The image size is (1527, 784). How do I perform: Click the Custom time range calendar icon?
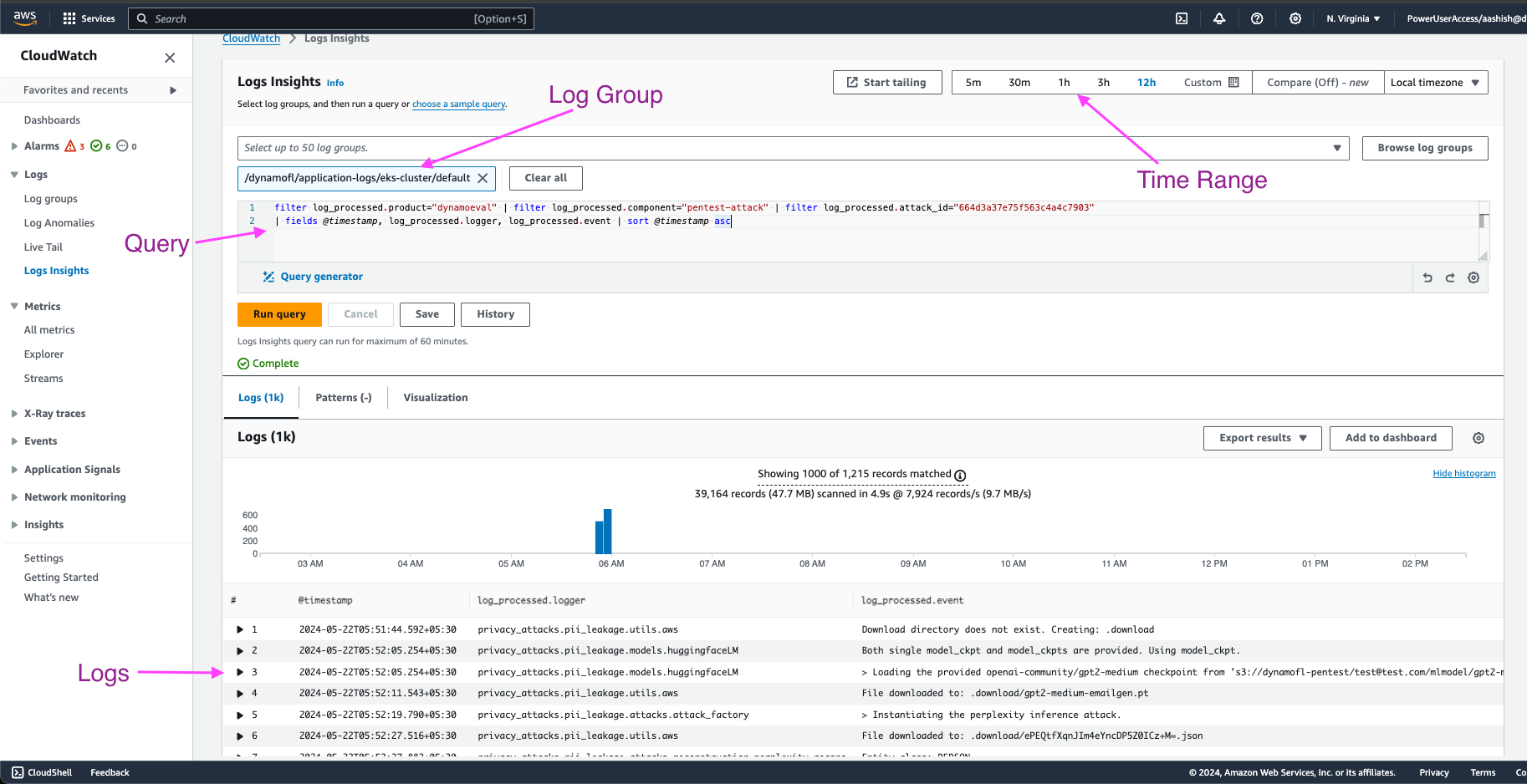[x=1233, y=82]
